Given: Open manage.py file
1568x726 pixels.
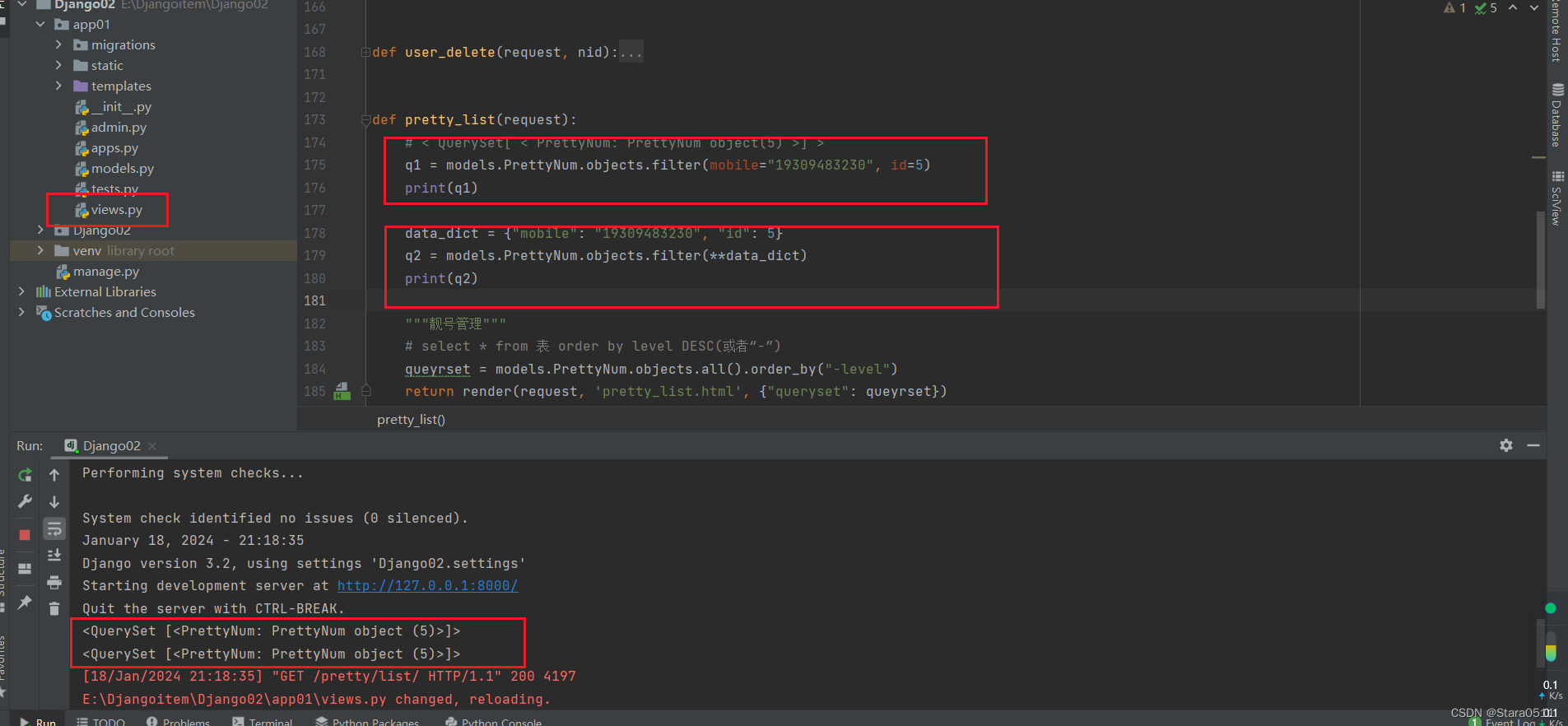Looking at the screenshot, I should pos(98,272).
